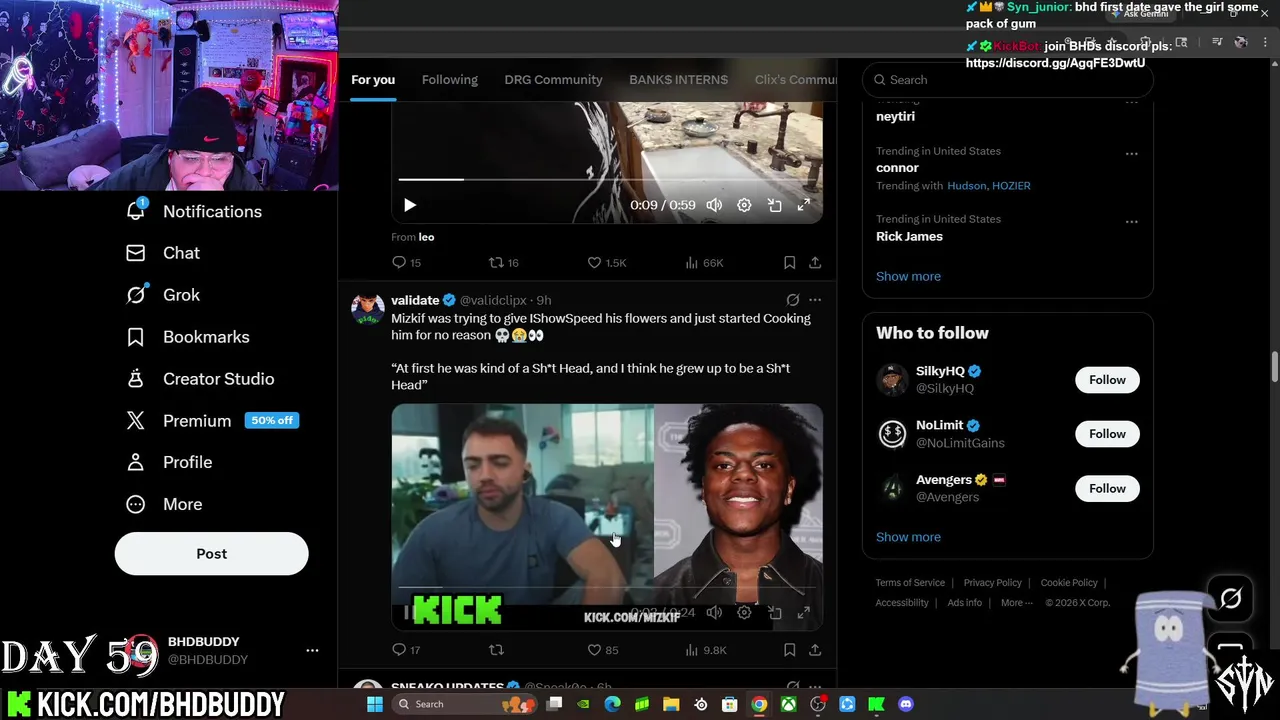Click Grok explain icon on validate post

point(792,300)
